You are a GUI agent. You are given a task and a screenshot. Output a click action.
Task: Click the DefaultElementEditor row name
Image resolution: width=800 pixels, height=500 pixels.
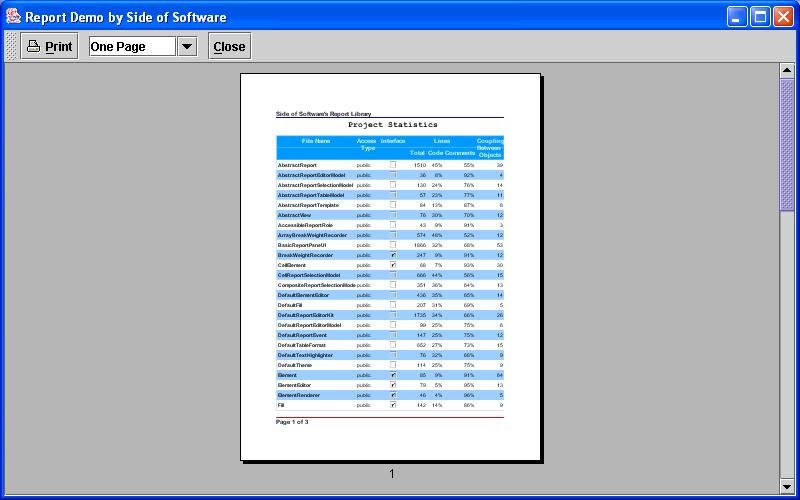click(303, 295)
